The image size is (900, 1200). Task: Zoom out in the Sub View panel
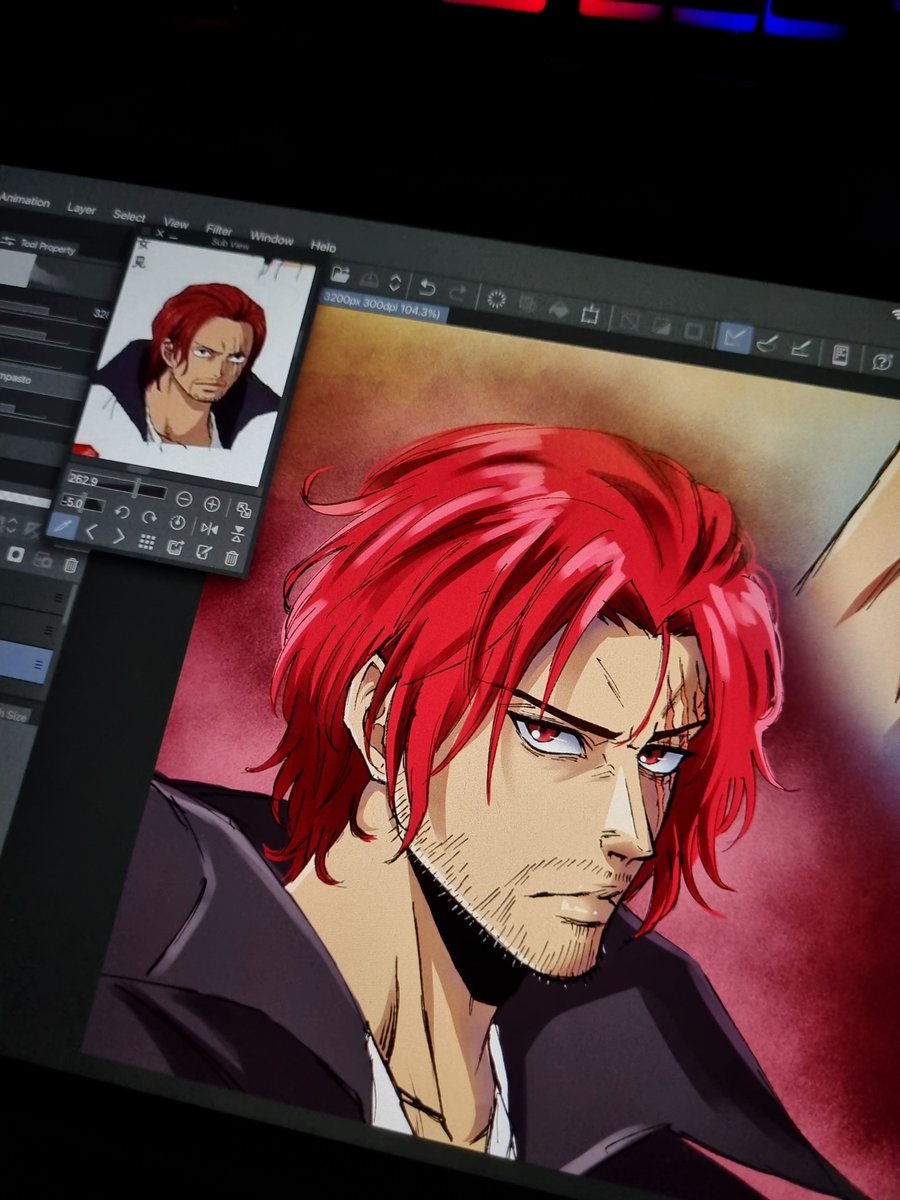183,499
